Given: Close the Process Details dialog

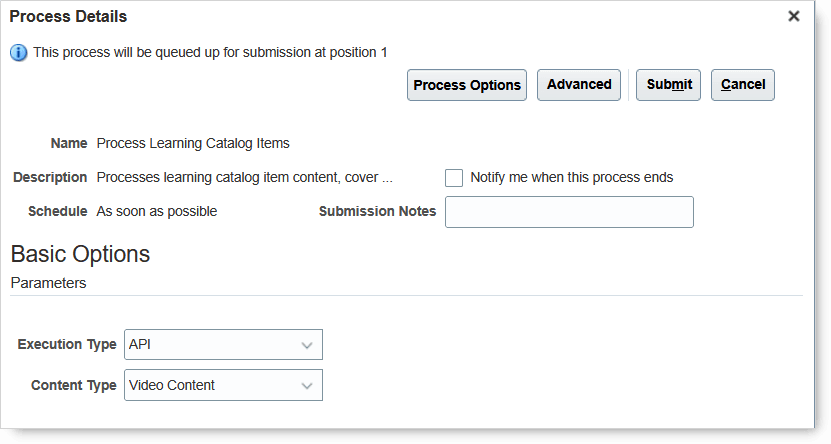Looking at the screenshot, I should (x=794, y=16).
